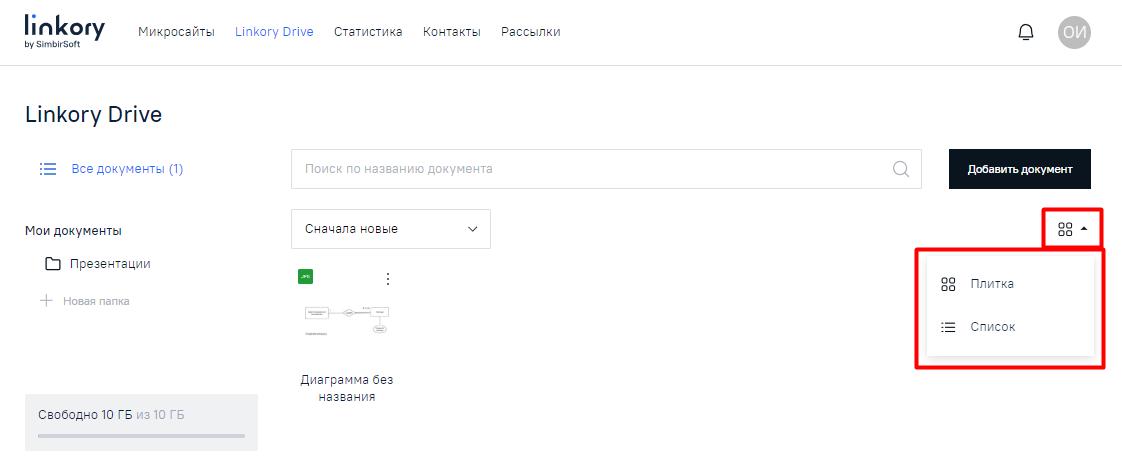This screenshot has width=1122, height=470.
Task: Go to the Контакты section
Action: [452, 31]
